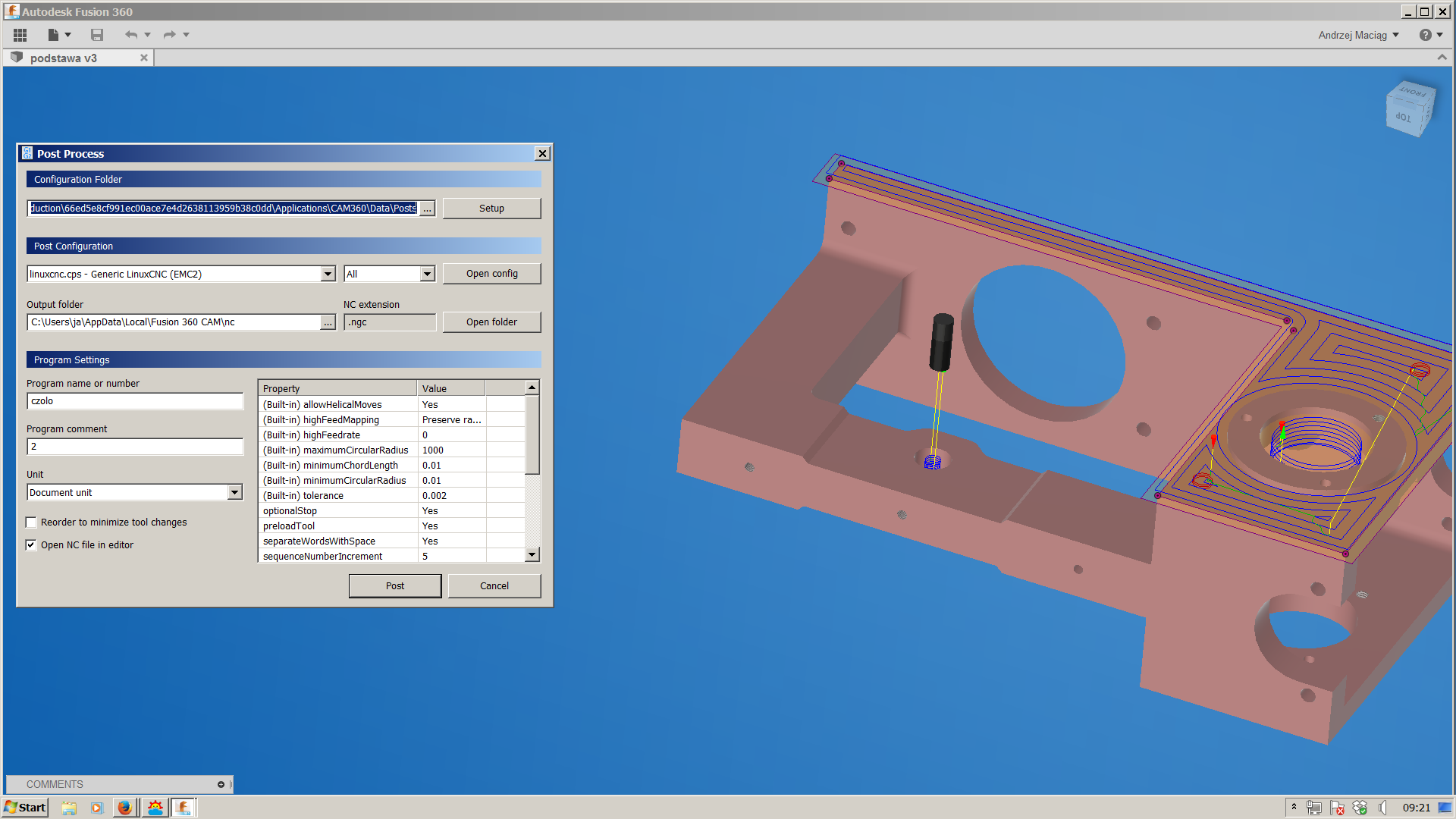
Task: Launch Windows Media Player from taskbar
Action: (x=96, y=808)
